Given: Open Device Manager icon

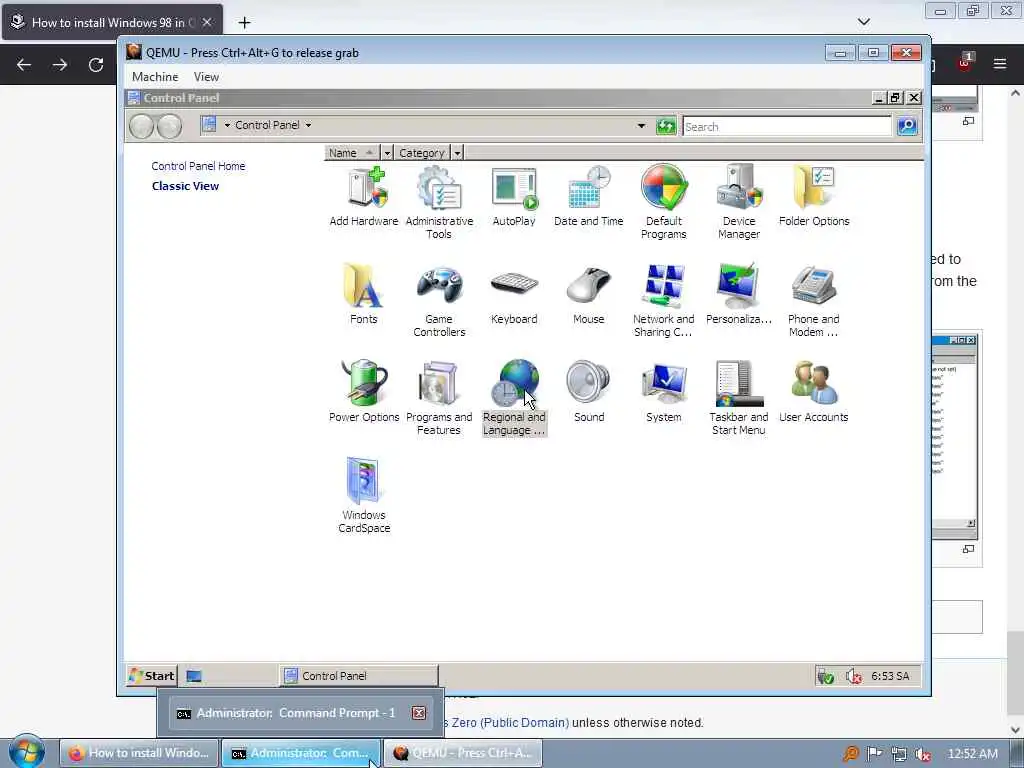Looking at the screenshot, I should click(x=739, y=202).
